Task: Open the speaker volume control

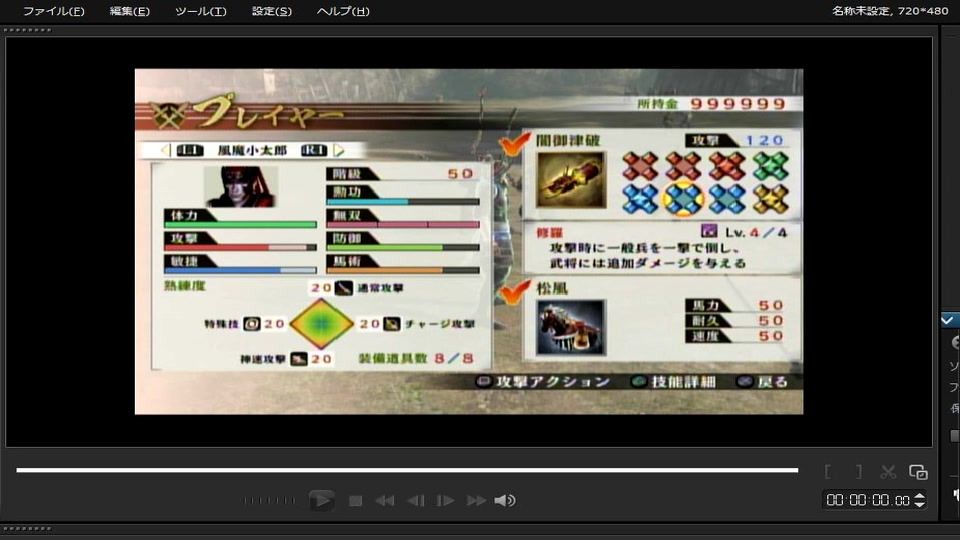Action: tap(504, 501)
